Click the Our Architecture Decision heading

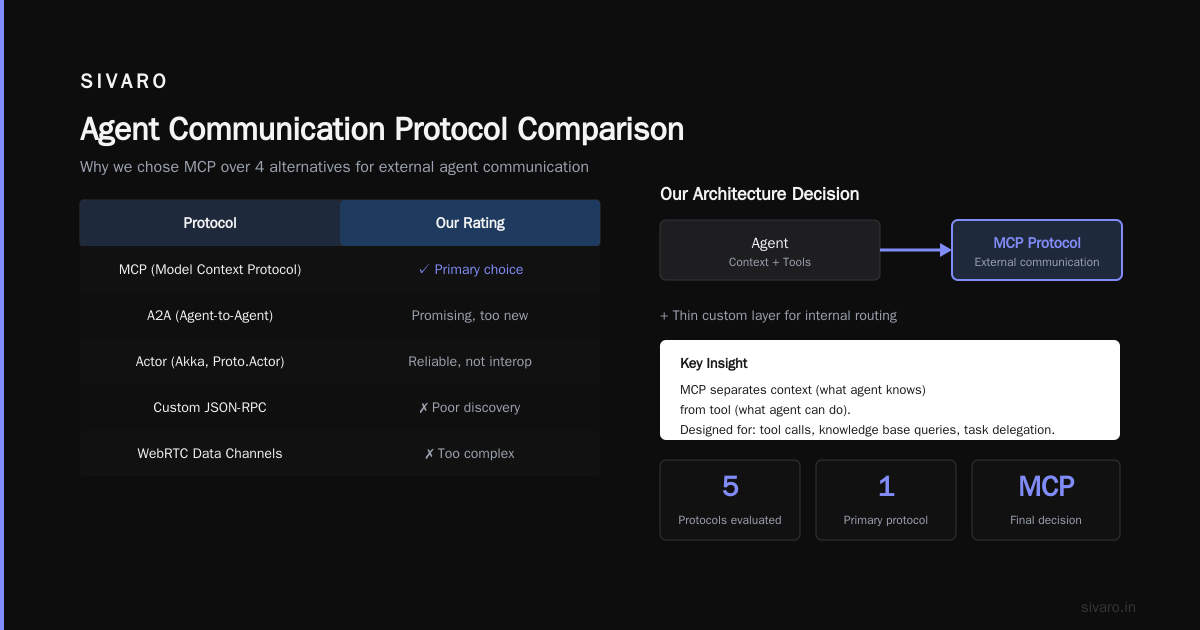(x=759, y=194)
